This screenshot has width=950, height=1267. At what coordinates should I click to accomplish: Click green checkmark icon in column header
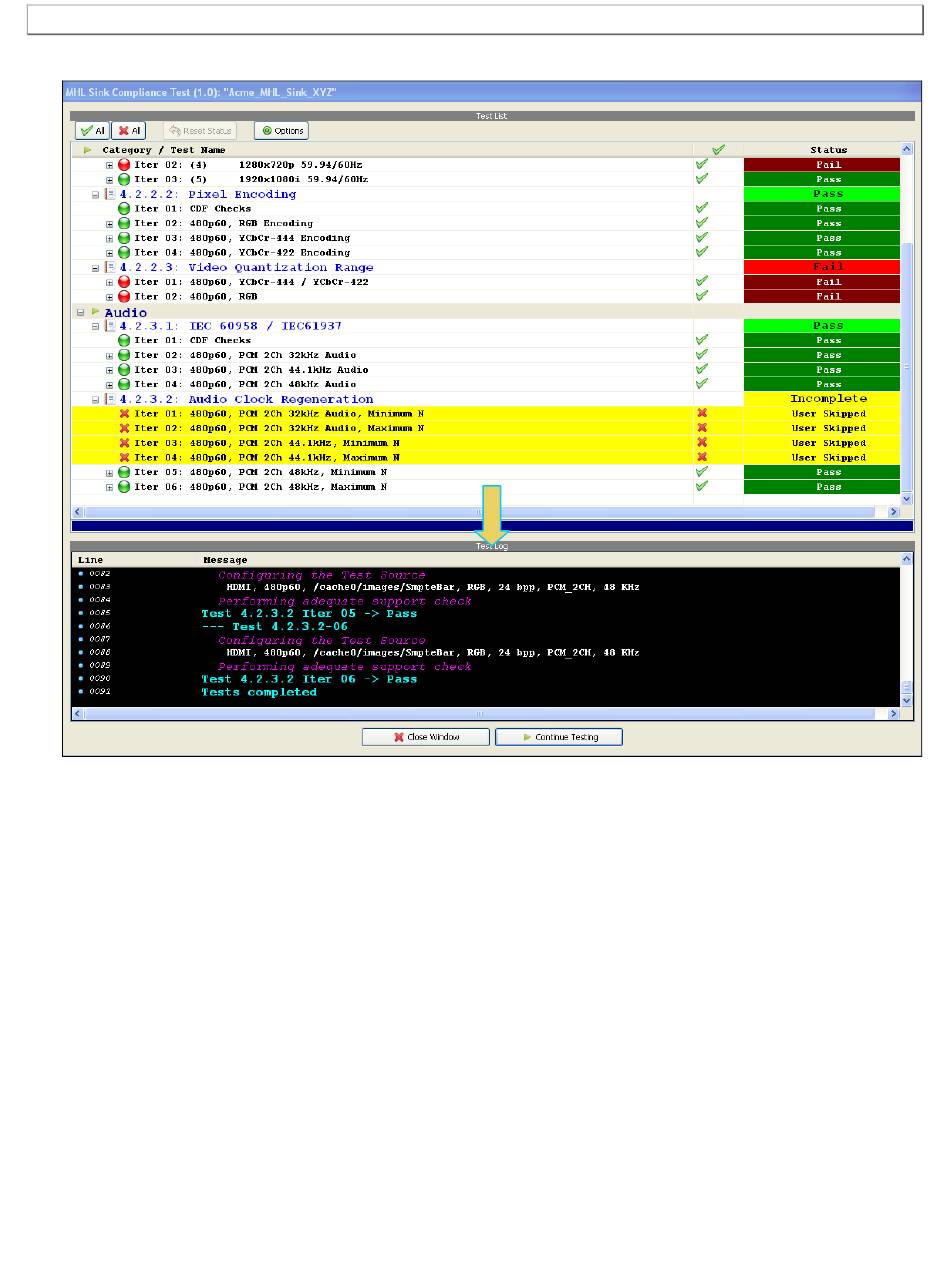pyautogui.click(x=717, y=150)
